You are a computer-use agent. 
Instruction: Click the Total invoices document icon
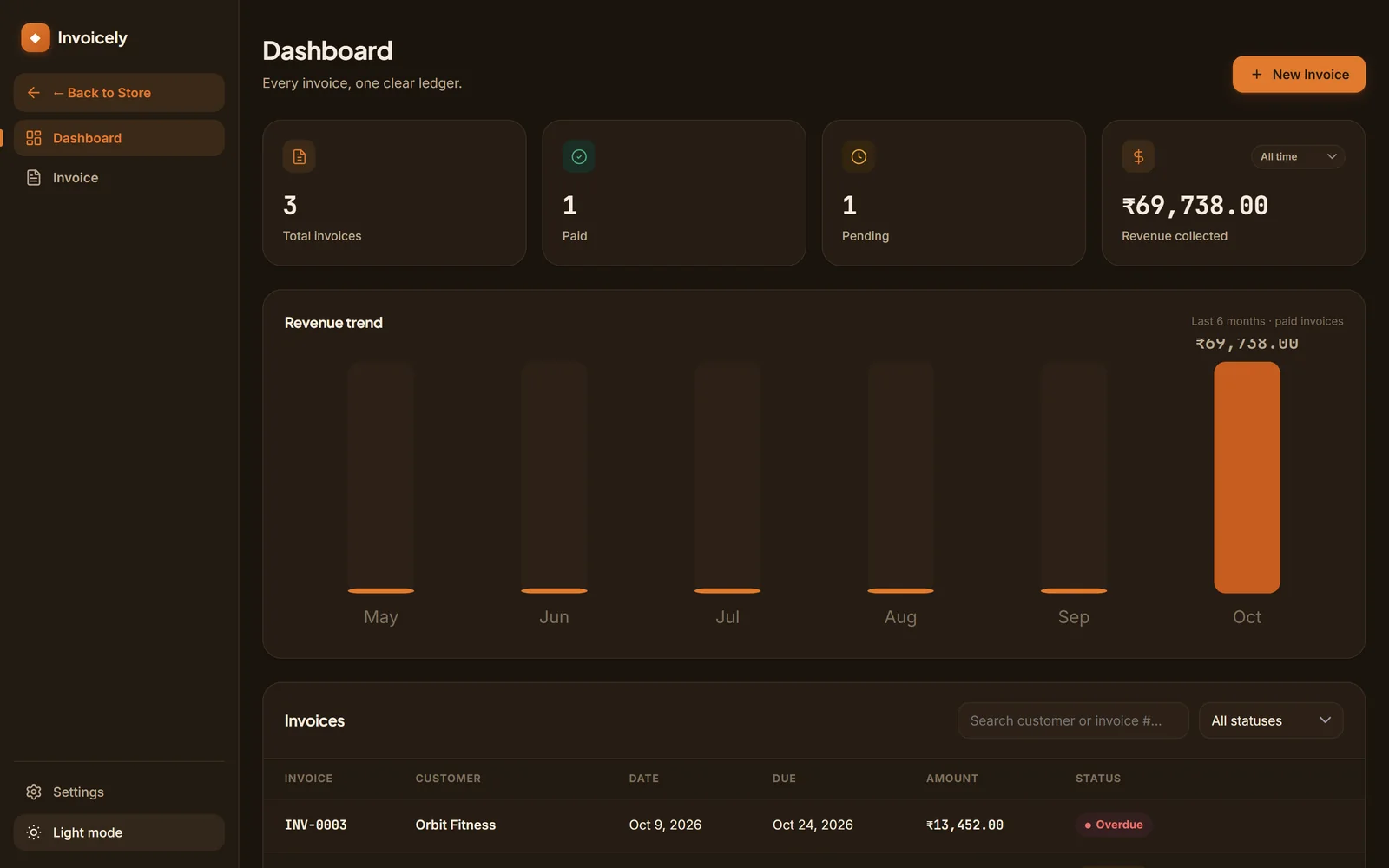(300, 156)
